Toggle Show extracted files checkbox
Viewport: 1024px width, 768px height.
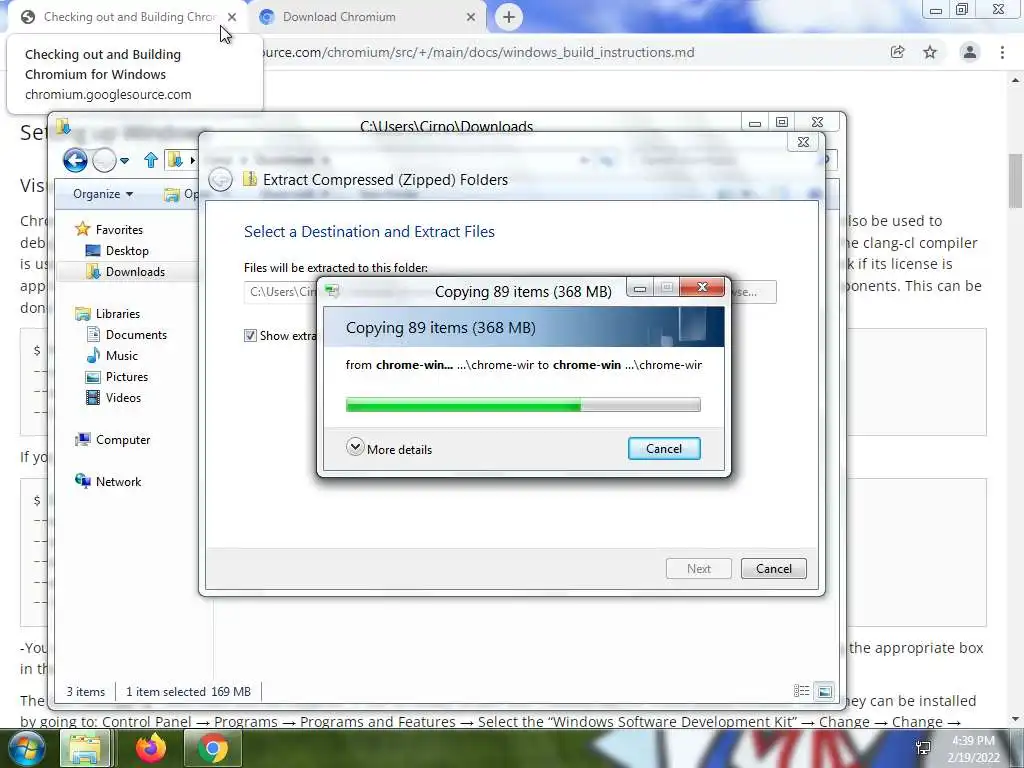click(250, 336)
